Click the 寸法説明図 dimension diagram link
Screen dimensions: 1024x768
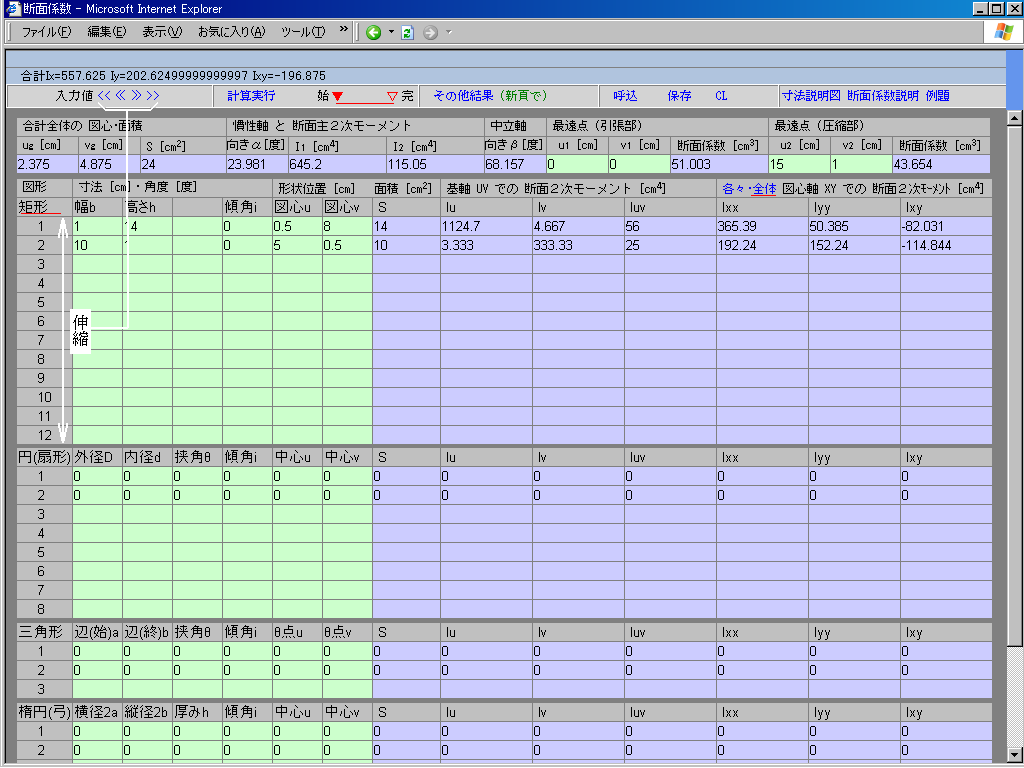(811, 96)
